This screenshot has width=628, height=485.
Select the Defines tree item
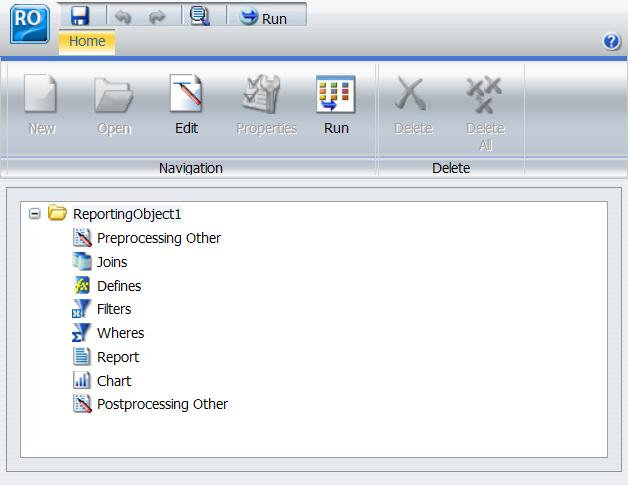(x=119, y=286)
